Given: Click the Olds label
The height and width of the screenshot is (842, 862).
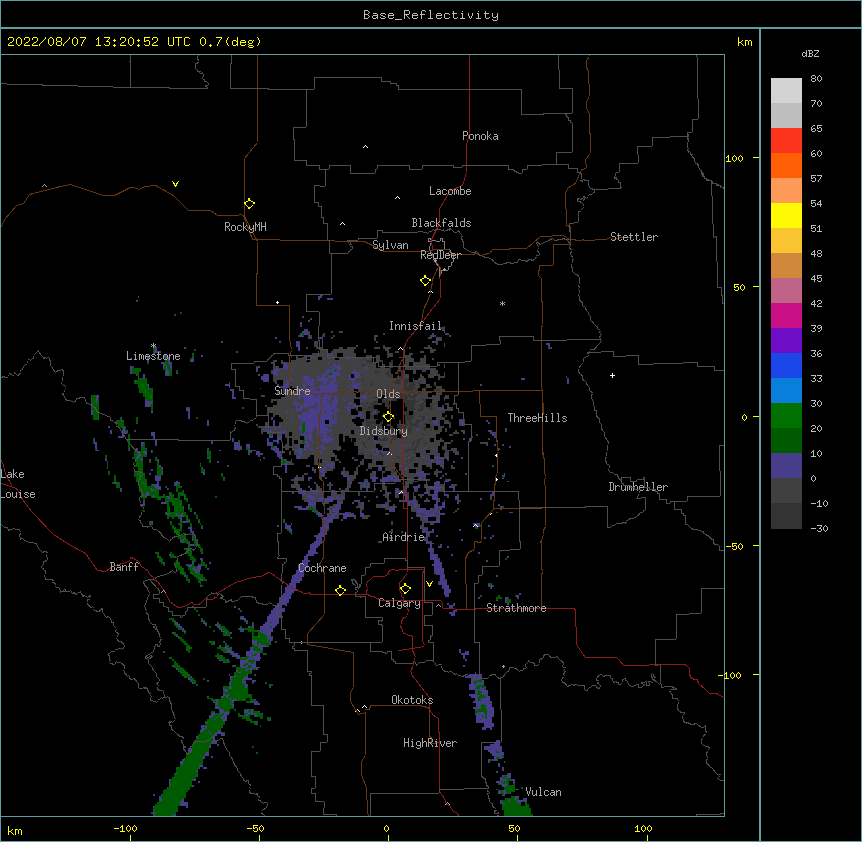Looking at the screenshot, I should pyautogui.click(x=388, y=394).
